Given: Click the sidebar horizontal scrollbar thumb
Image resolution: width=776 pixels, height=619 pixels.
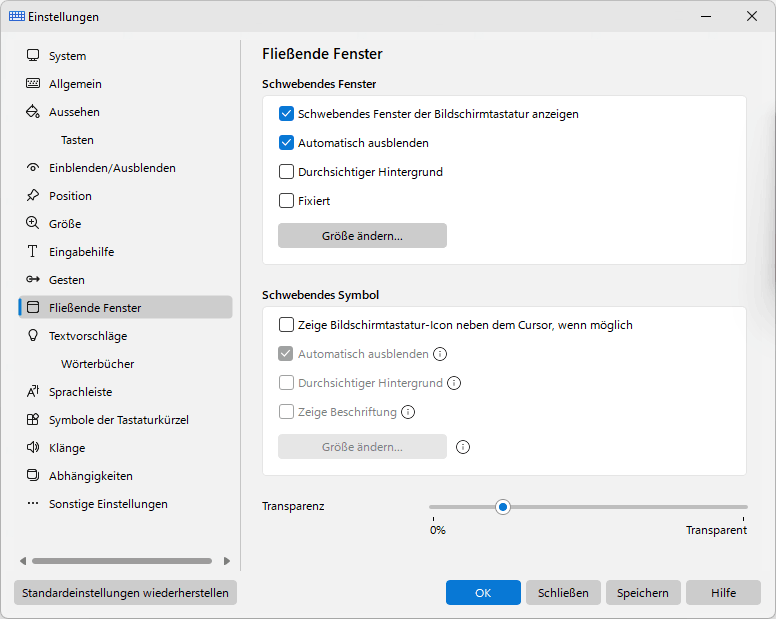Looking at the screenshot, I should point(122,561).
